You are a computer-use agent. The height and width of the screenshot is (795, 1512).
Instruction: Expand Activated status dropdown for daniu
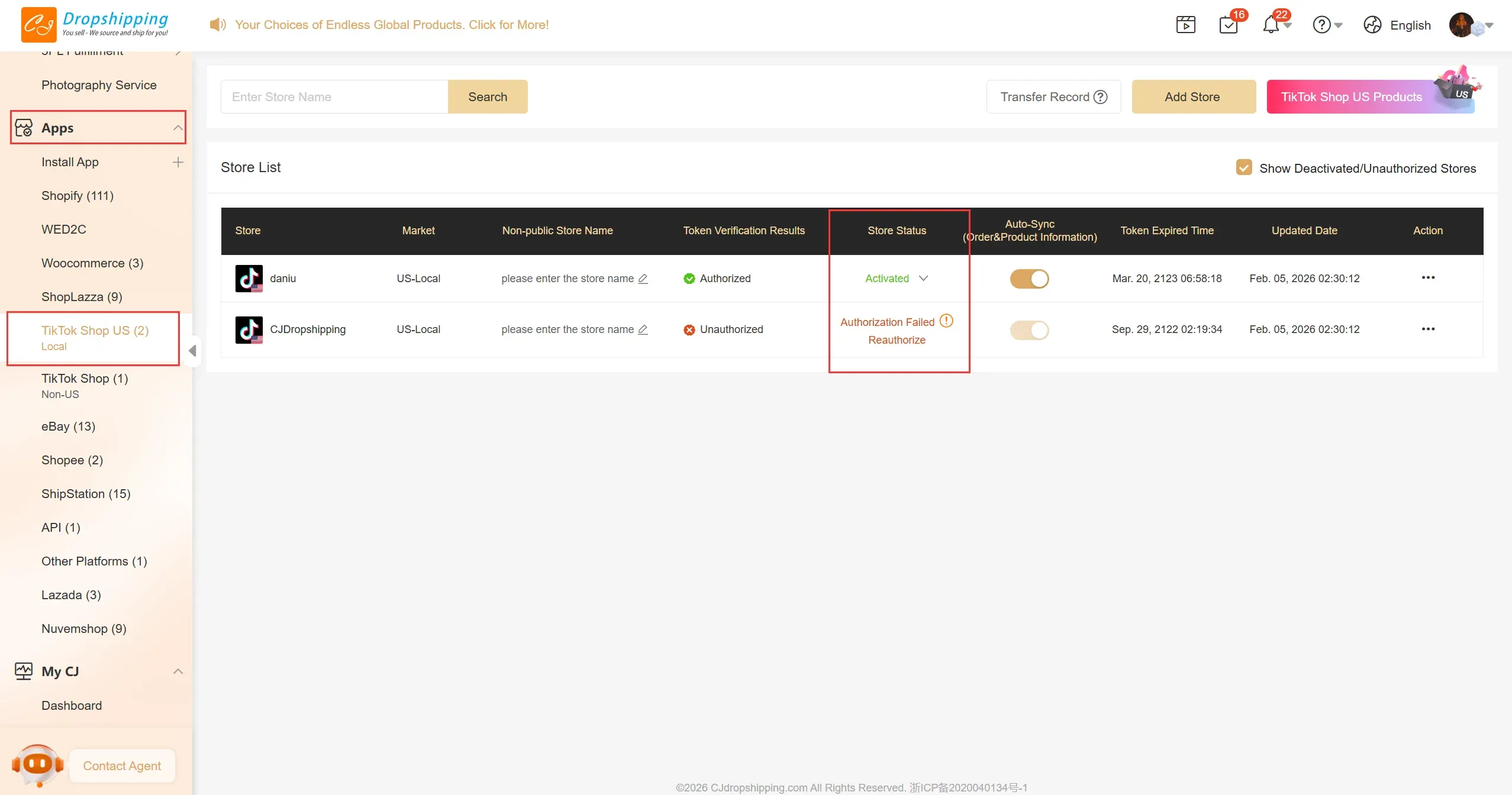click(x=923, y=279)
